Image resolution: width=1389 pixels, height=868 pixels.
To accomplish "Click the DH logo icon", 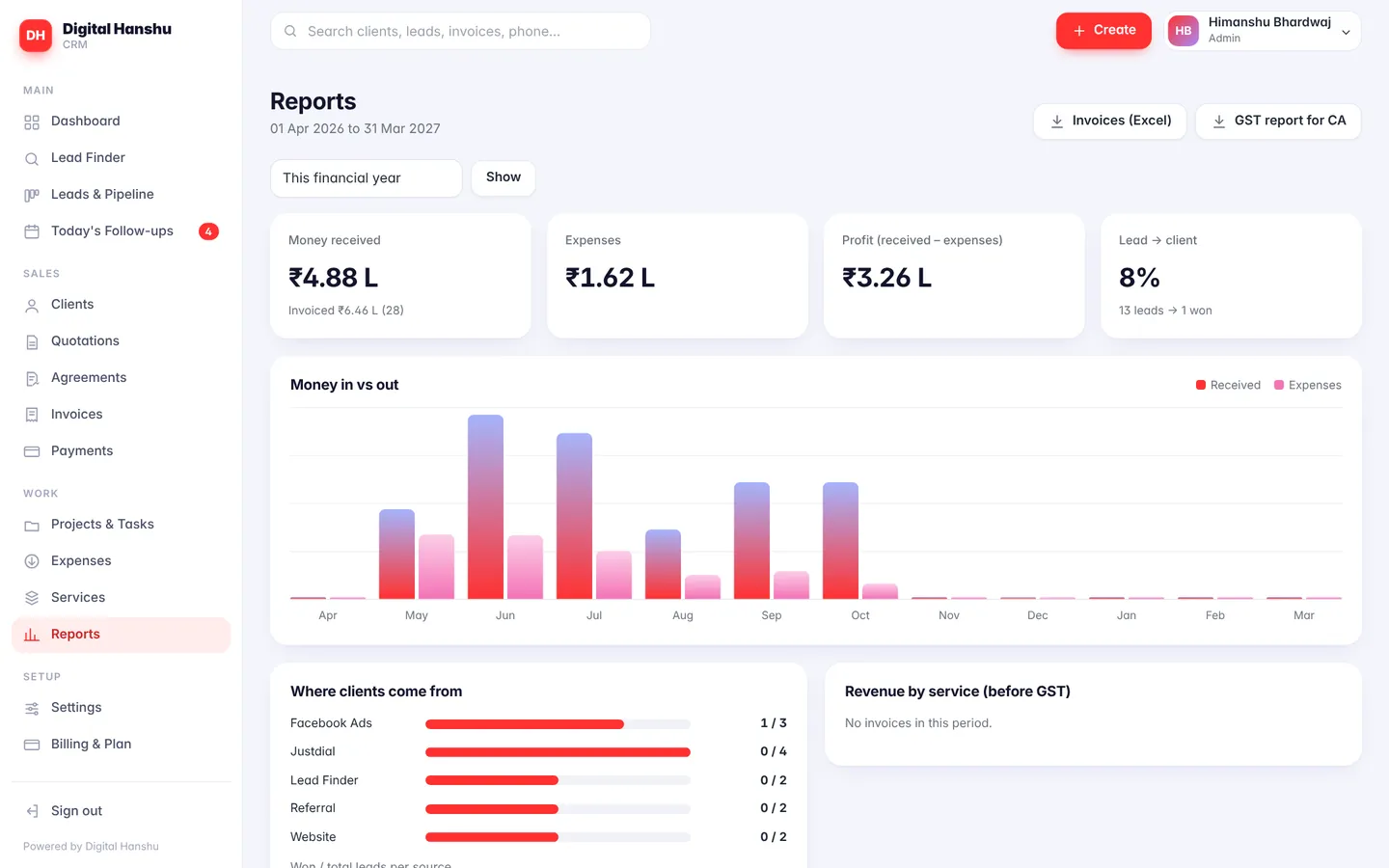I will pos(36,36).
